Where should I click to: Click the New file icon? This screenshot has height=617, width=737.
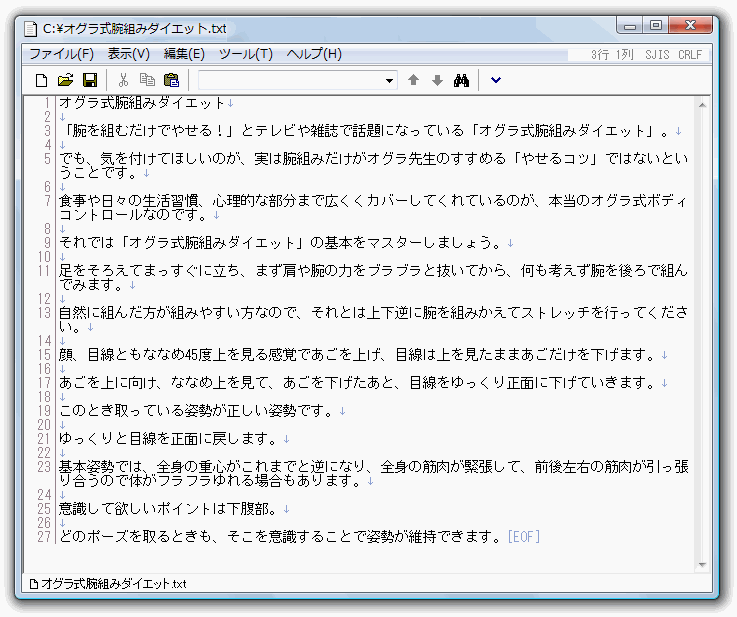tap(41, 80)
